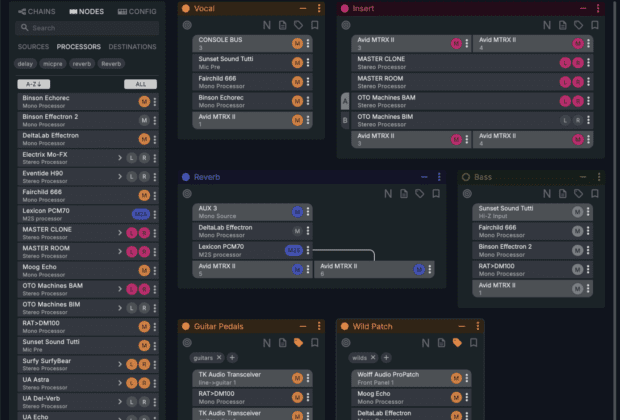This screenshot has width=620, height=420.
Task: Select the A slot in Insert chain
Action: tap(345, 101)
